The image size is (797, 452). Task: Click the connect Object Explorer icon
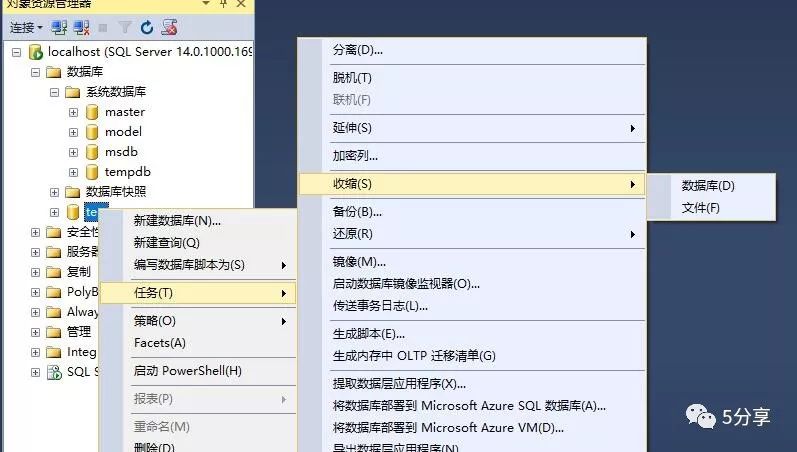tap(59, 27)
